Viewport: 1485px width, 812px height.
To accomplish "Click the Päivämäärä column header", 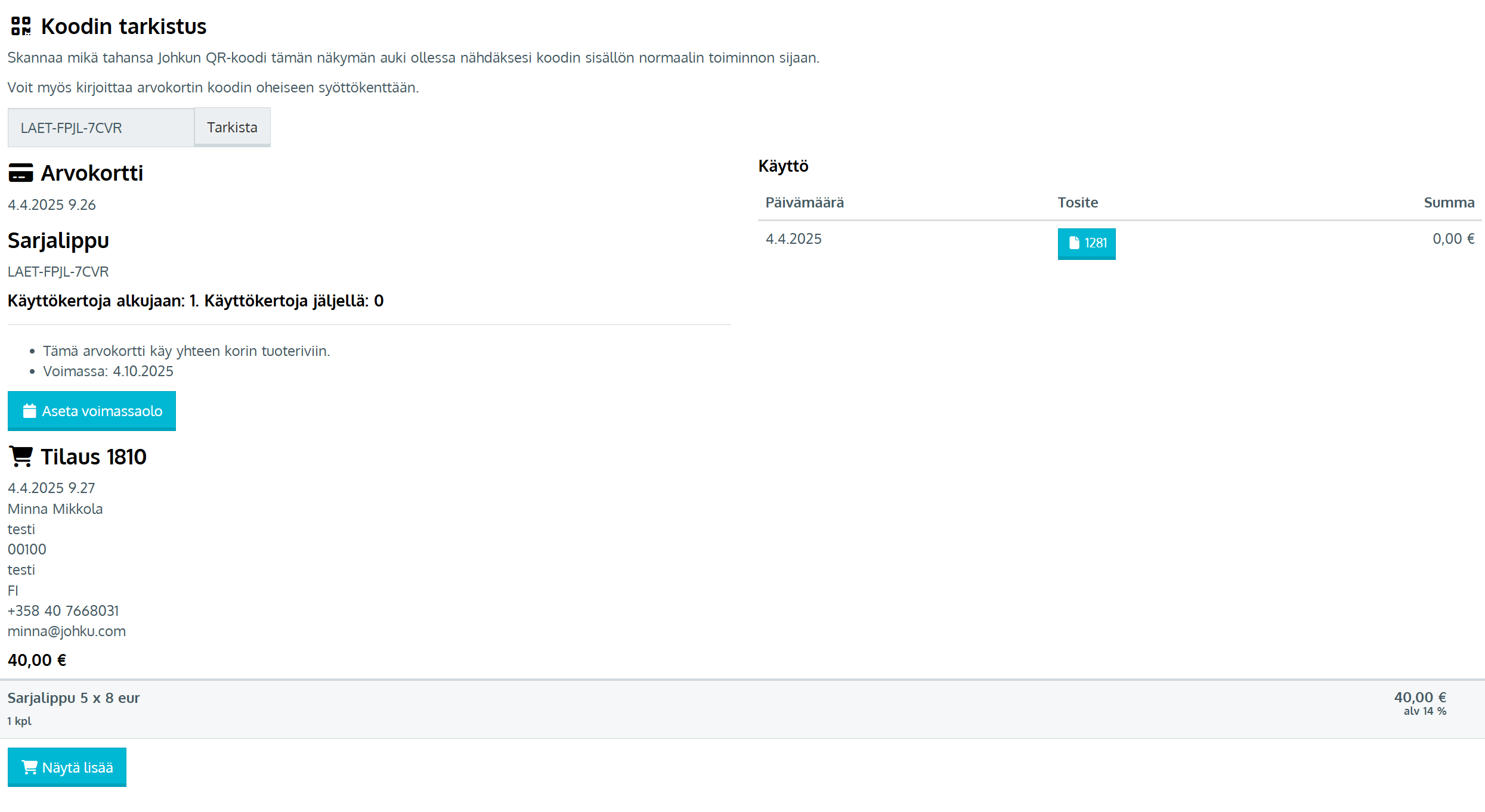I will pyautogui.click(x=805, y=203).
